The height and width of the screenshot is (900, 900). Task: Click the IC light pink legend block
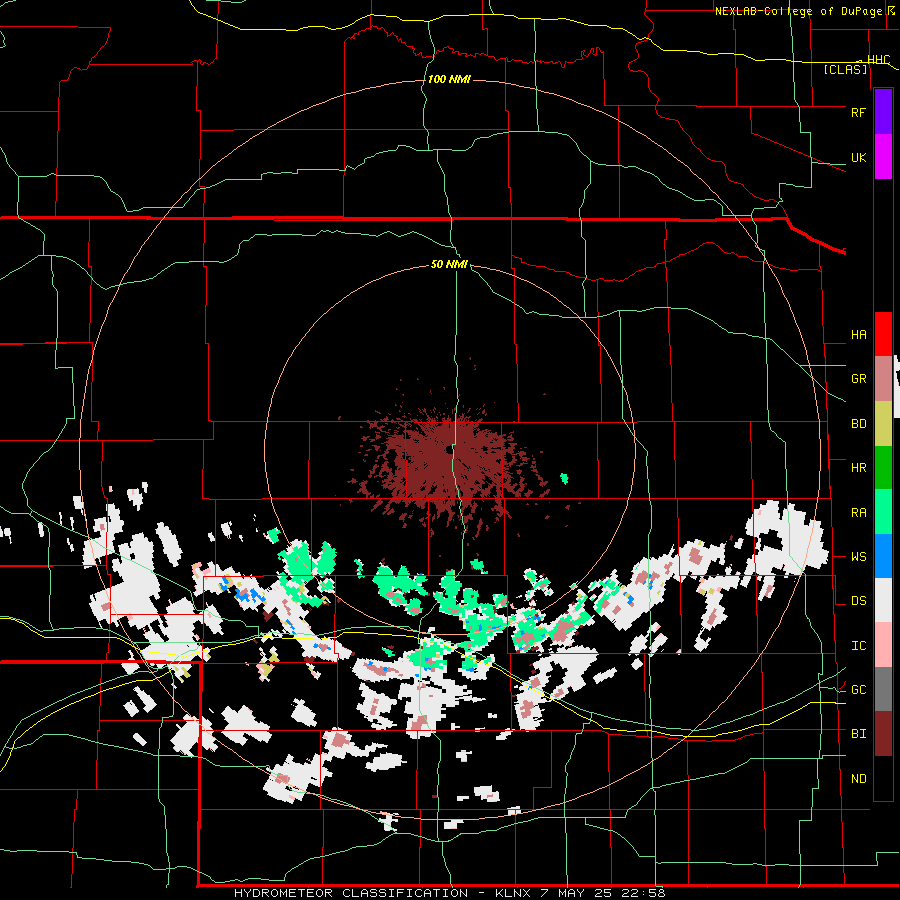883,645
